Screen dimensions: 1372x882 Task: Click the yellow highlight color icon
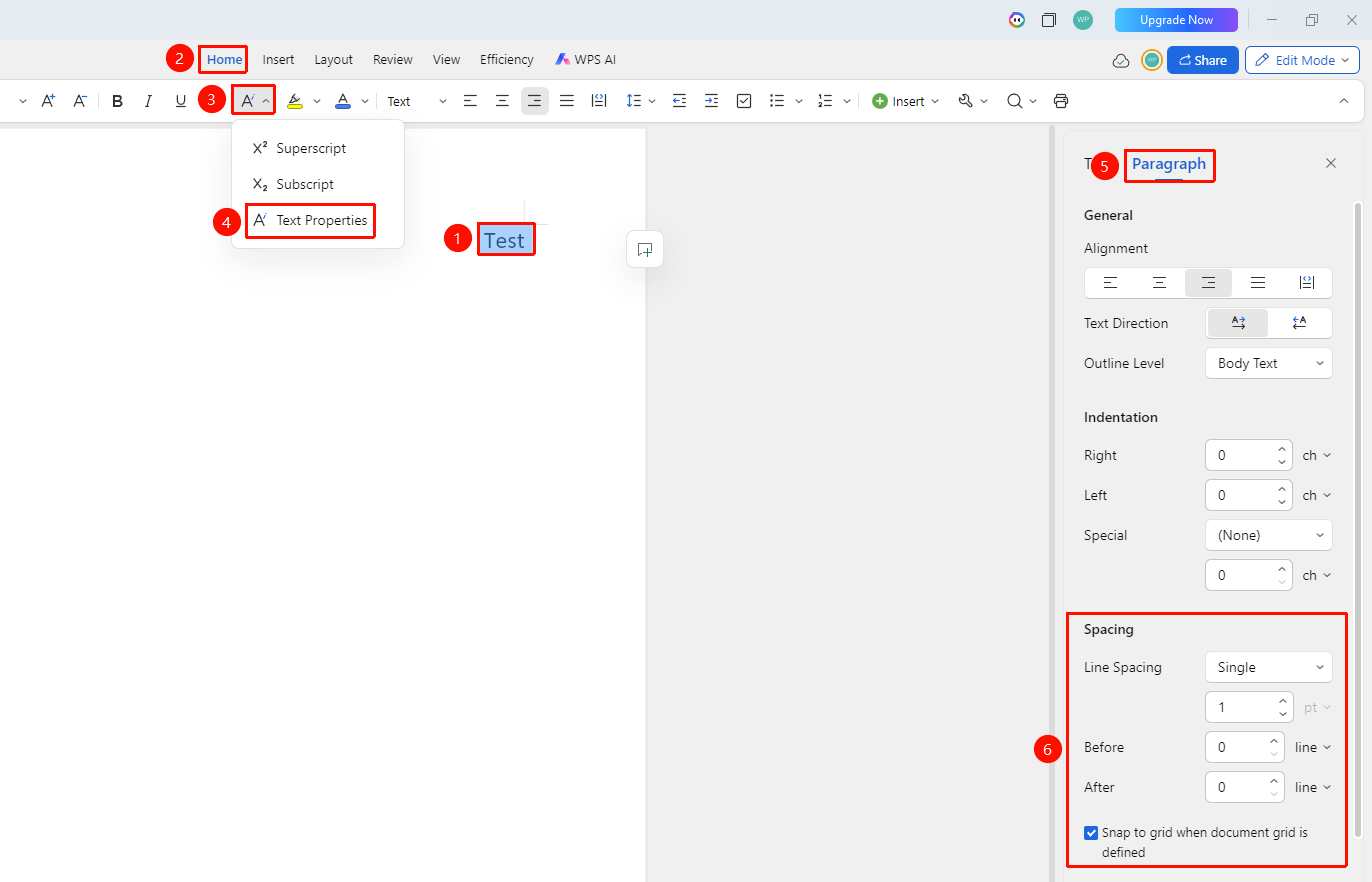coord(295,101)
